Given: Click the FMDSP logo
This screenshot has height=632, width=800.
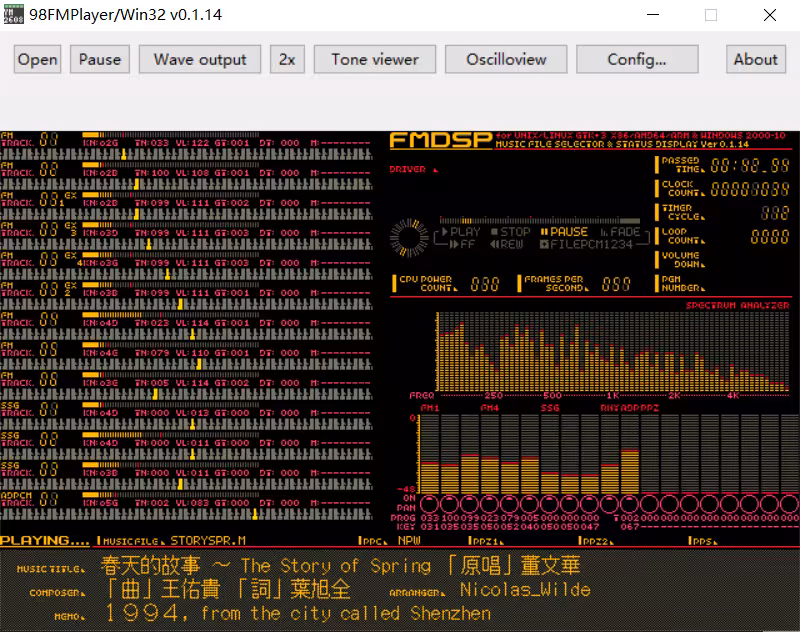Looking at the screenshot, I should (441, 140).
